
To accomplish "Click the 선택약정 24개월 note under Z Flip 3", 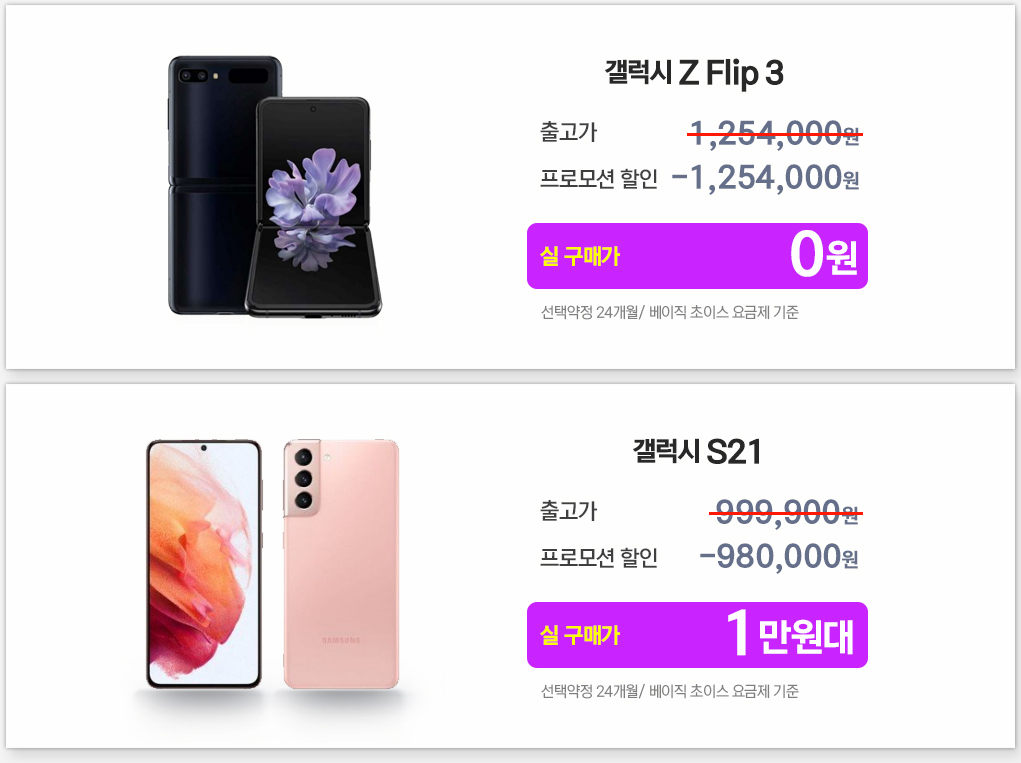I will (x=669, y=312).
